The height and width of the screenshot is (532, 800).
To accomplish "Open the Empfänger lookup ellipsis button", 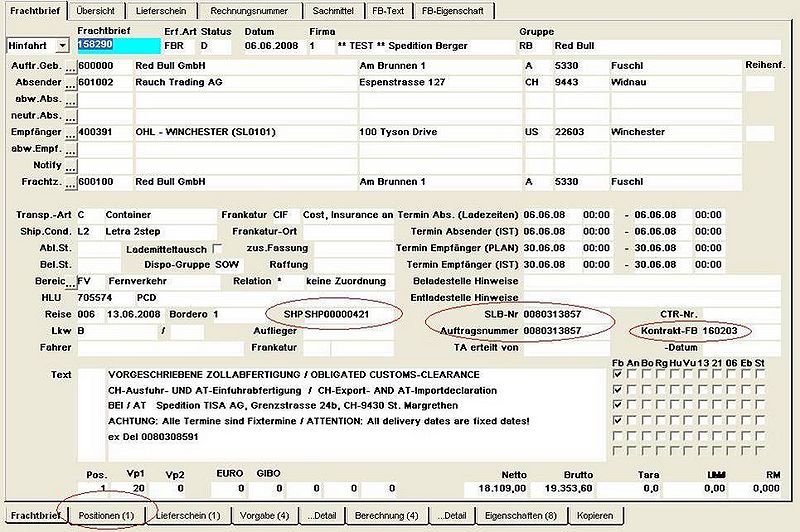I will click(x=71, y=134).
